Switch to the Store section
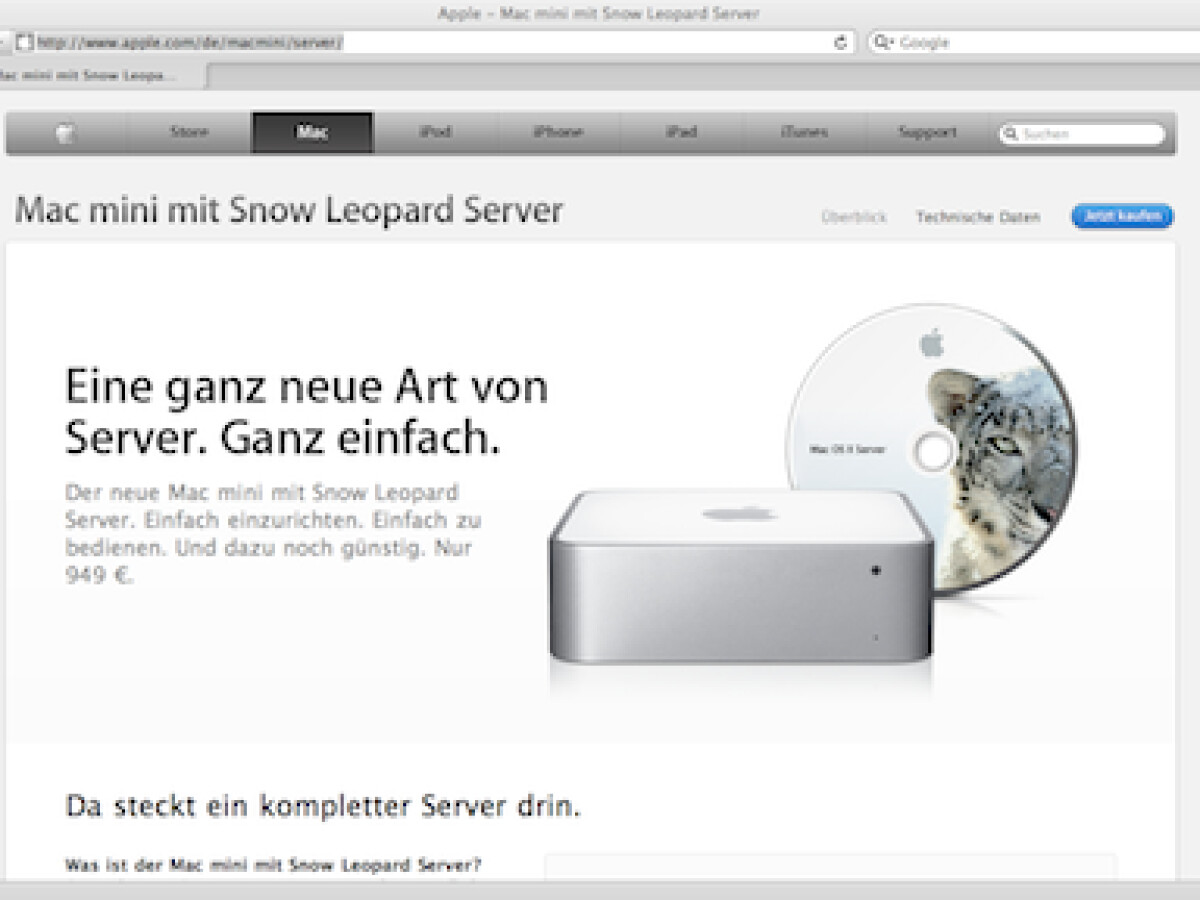 [189, 131]
